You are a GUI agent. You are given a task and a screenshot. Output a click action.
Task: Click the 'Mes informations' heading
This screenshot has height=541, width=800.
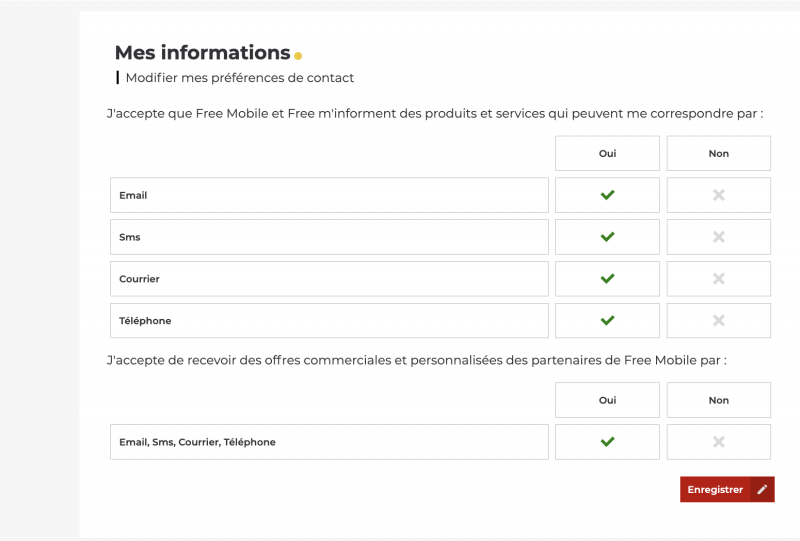[x=202, y=53]
